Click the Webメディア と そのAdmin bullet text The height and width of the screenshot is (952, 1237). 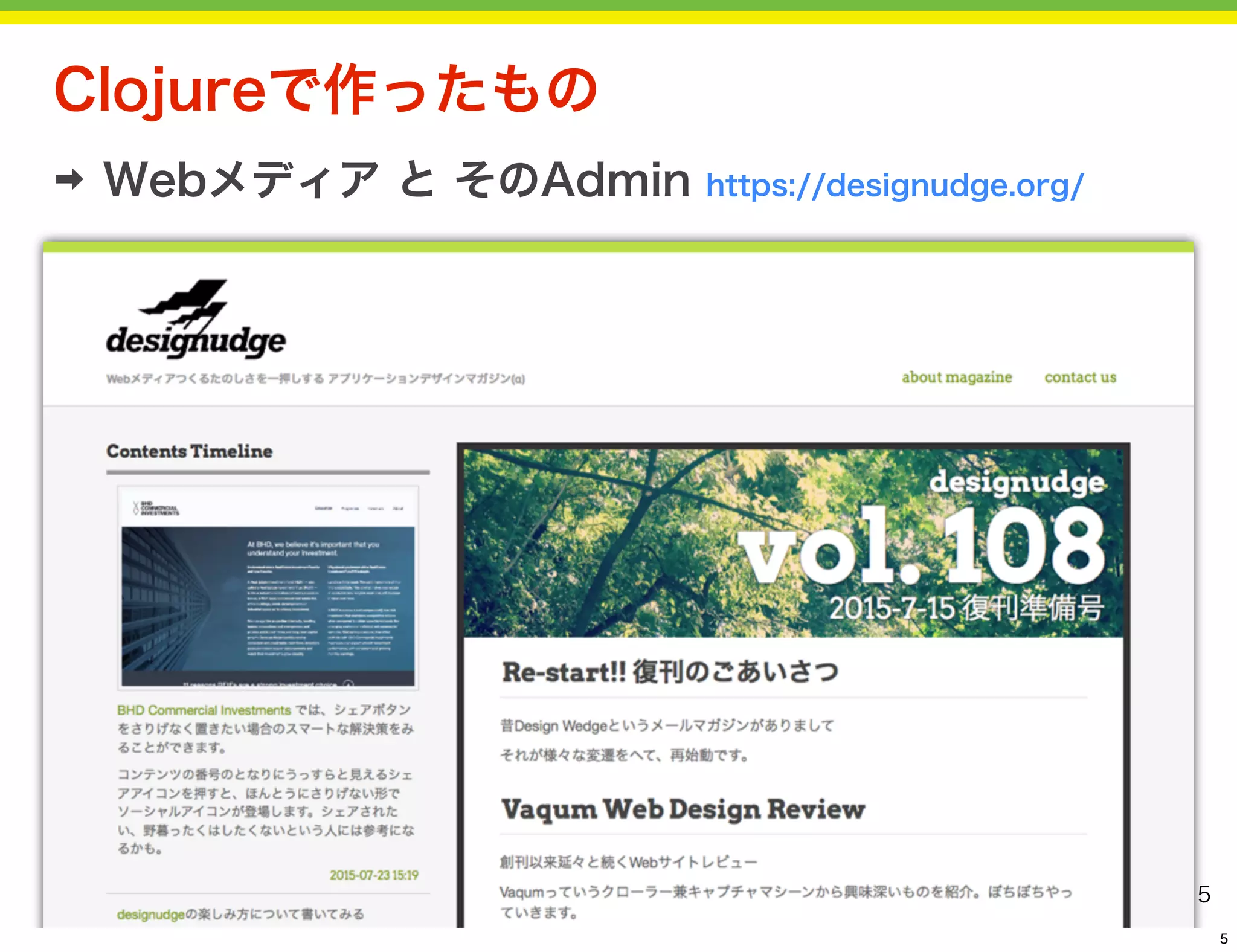396,180
